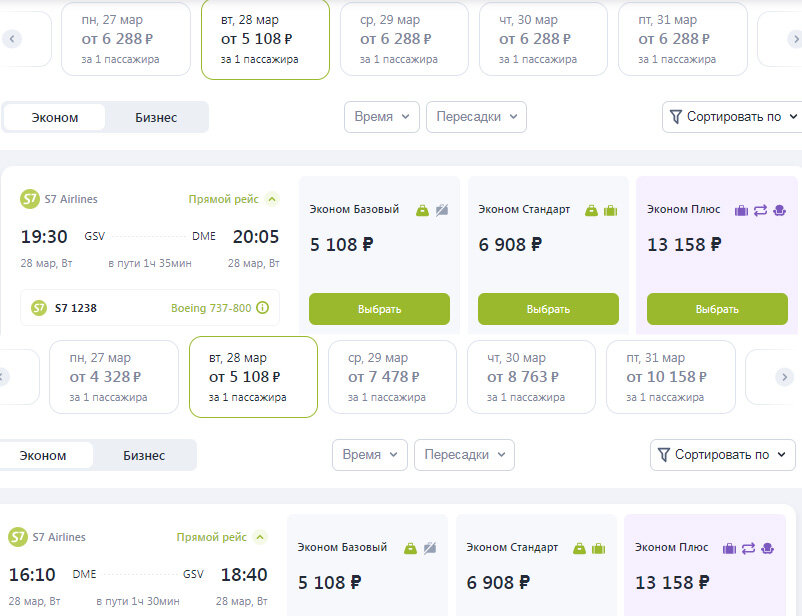The width and height of the screenshot is (802, 616).
Task: Select Эконом in the lower class toggle
Action: click(x=43, y=456)
